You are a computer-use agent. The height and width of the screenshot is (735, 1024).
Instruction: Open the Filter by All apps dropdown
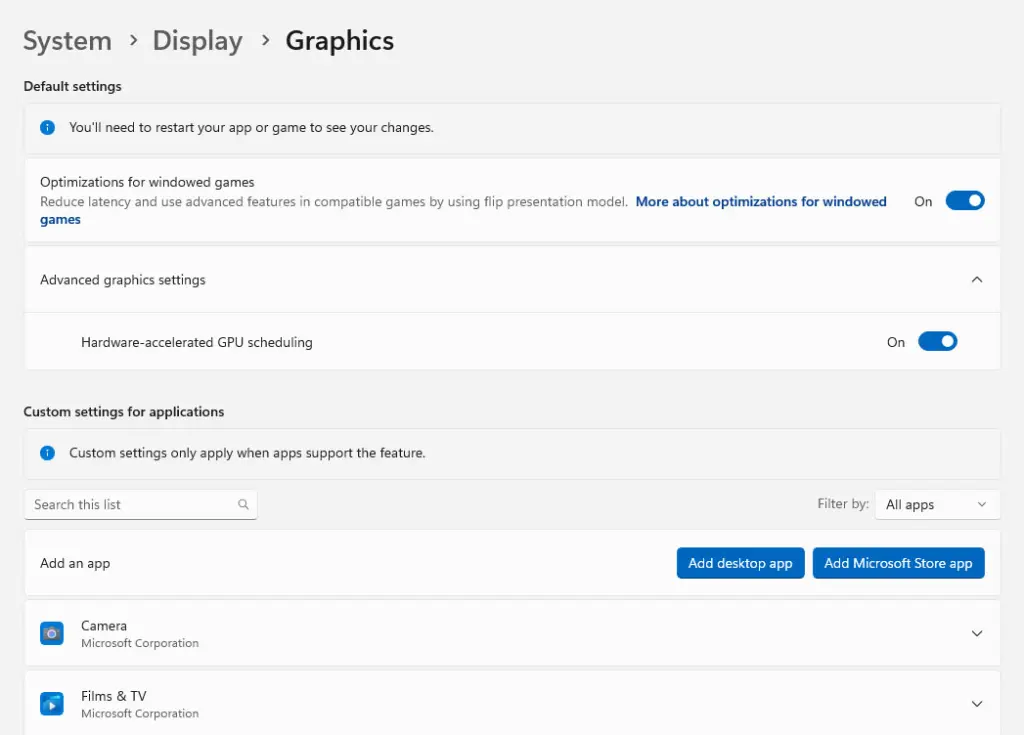point(936,504)
